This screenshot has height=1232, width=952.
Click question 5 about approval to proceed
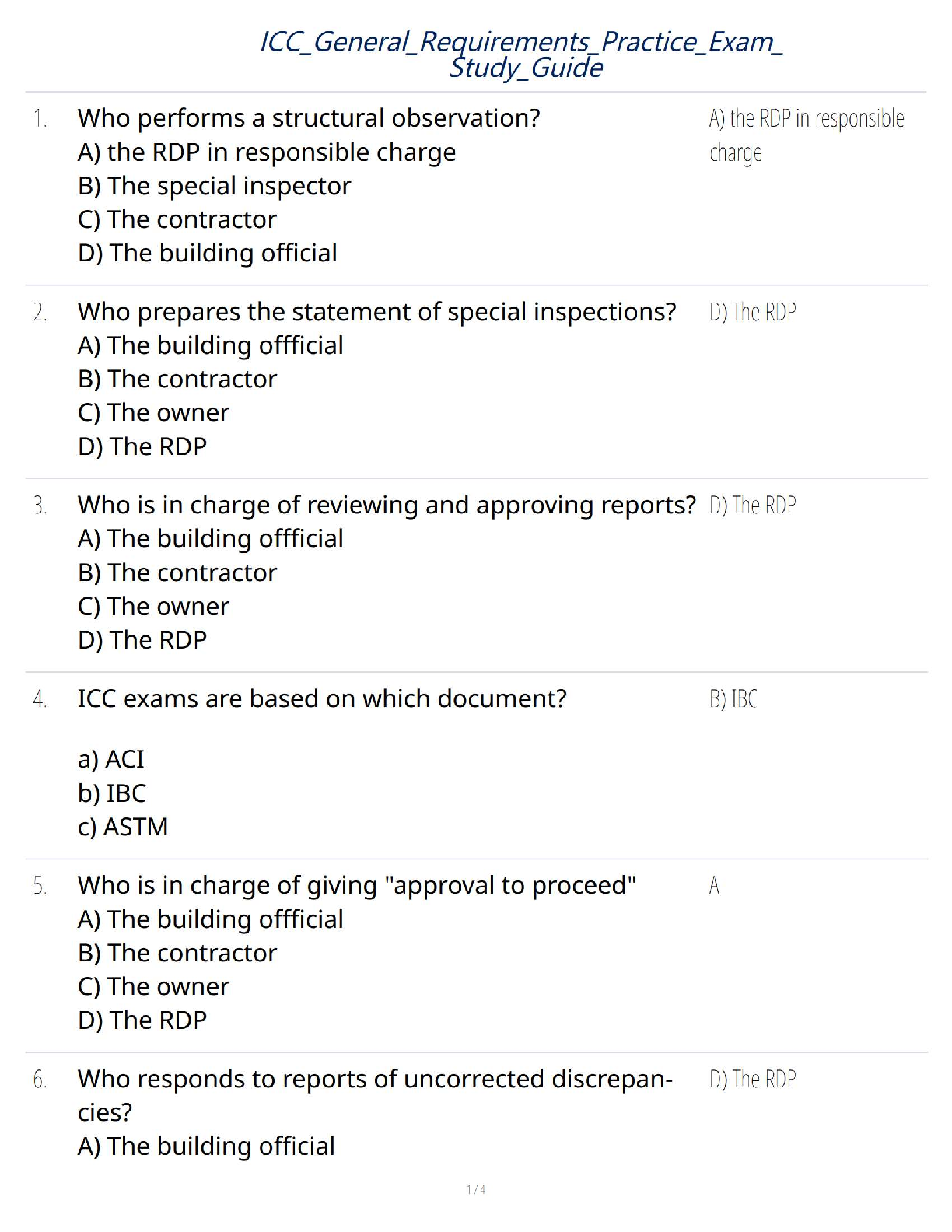coord(357,885)
